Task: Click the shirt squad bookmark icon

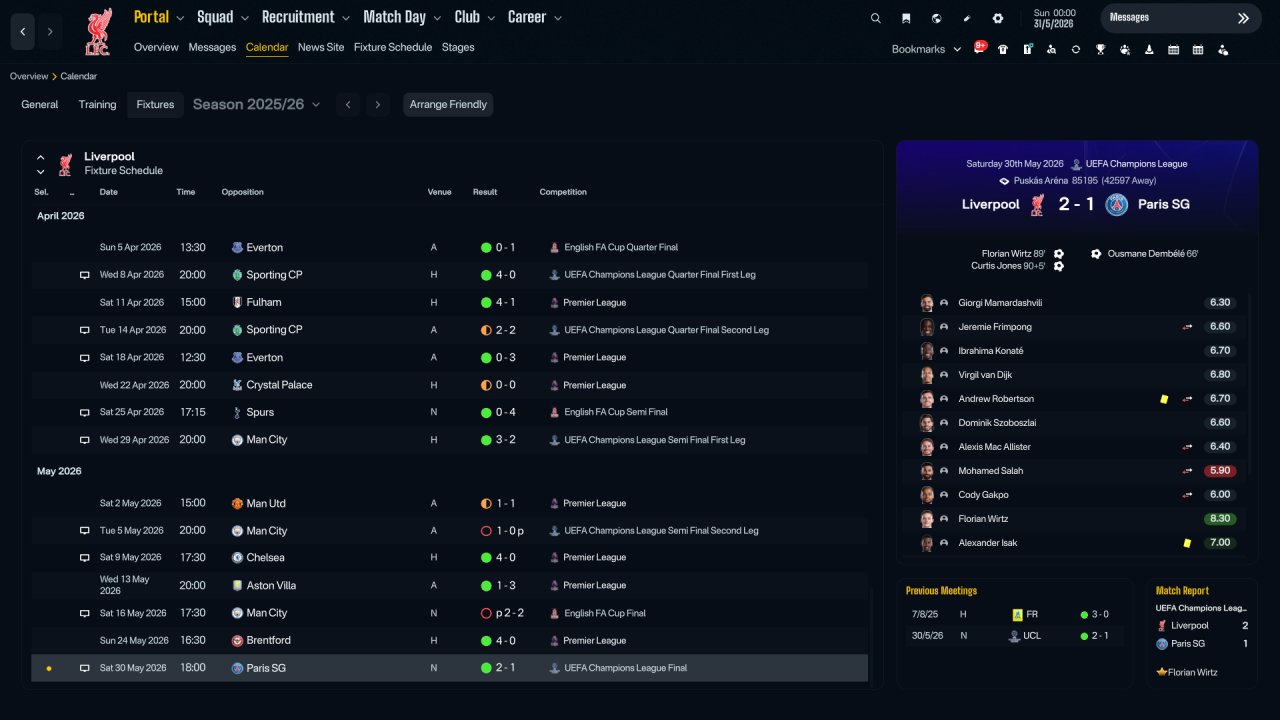Action: 1003,49
